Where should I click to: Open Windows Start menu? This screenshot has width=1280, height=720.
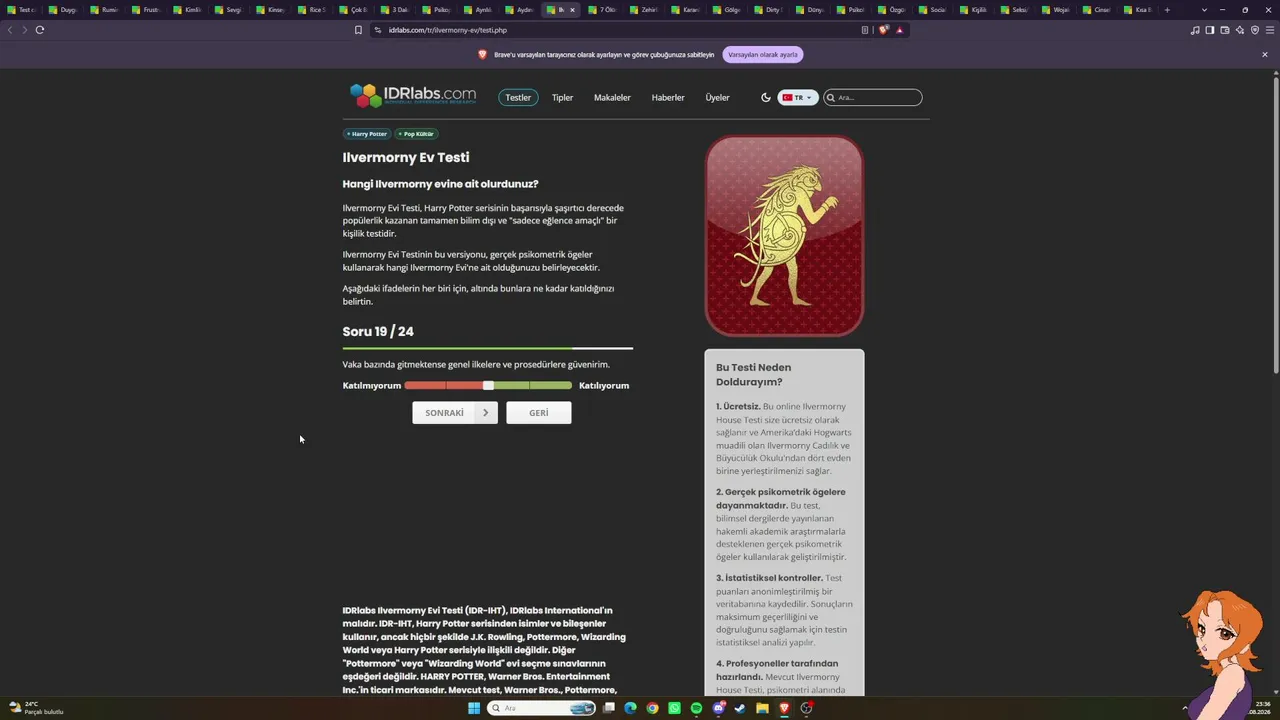point(474,708)
